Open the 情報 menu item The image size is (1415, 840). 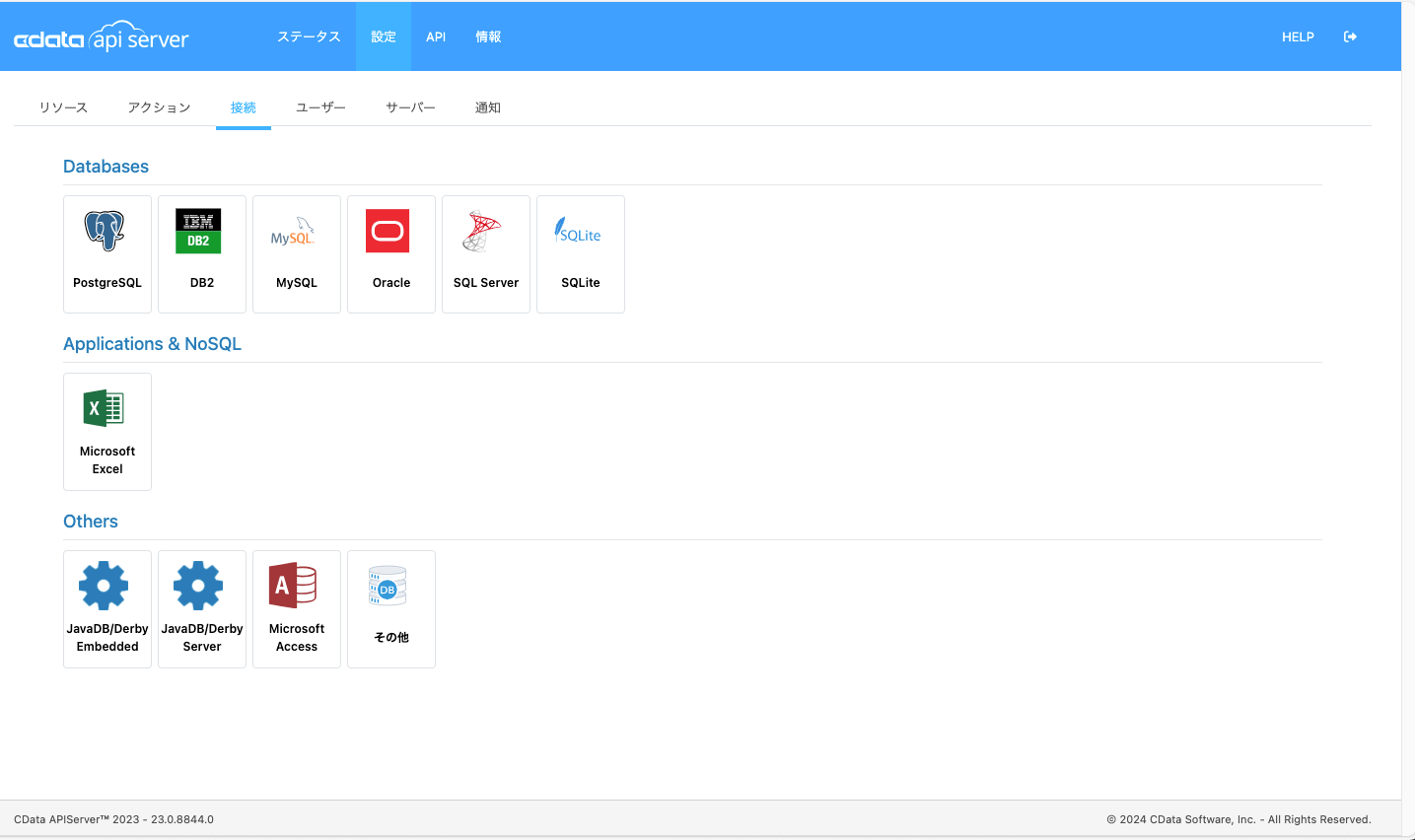[x=488, y=36]
